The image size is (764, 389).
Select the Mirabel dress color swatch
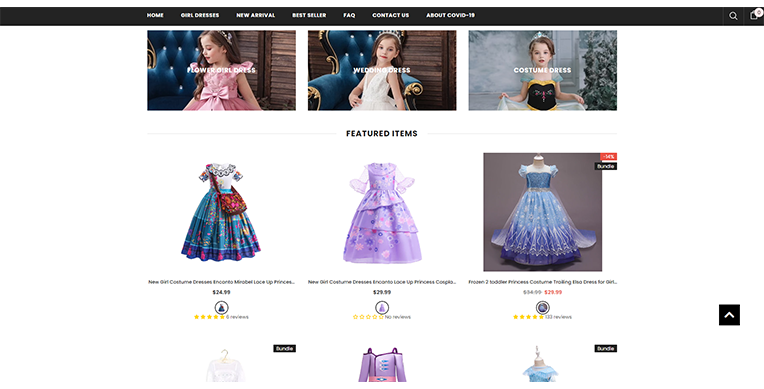pyautogui.click(x=221, y=308)
